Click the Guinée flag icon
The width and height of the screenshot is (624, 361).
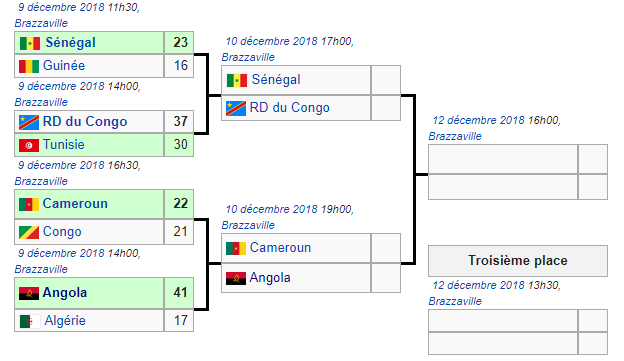point(29,66)
